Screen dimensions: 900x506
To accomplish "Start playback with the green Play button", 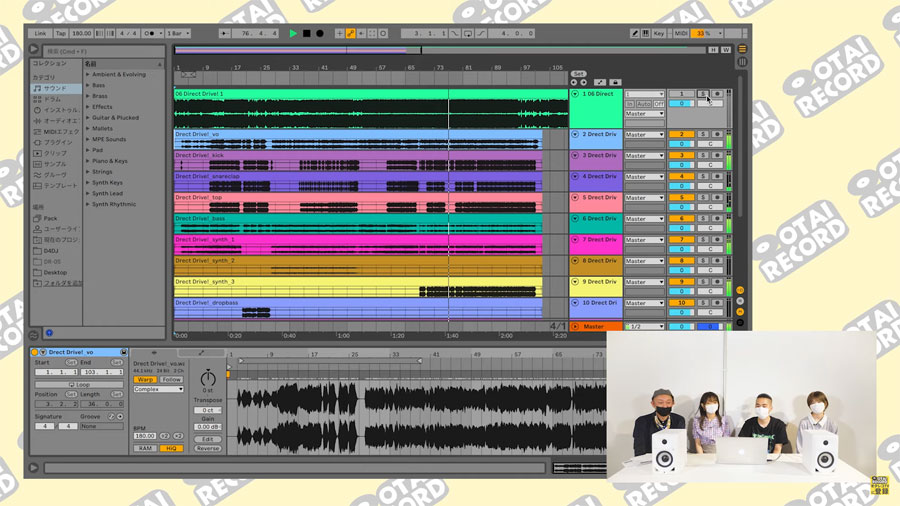I will [293, 33].
